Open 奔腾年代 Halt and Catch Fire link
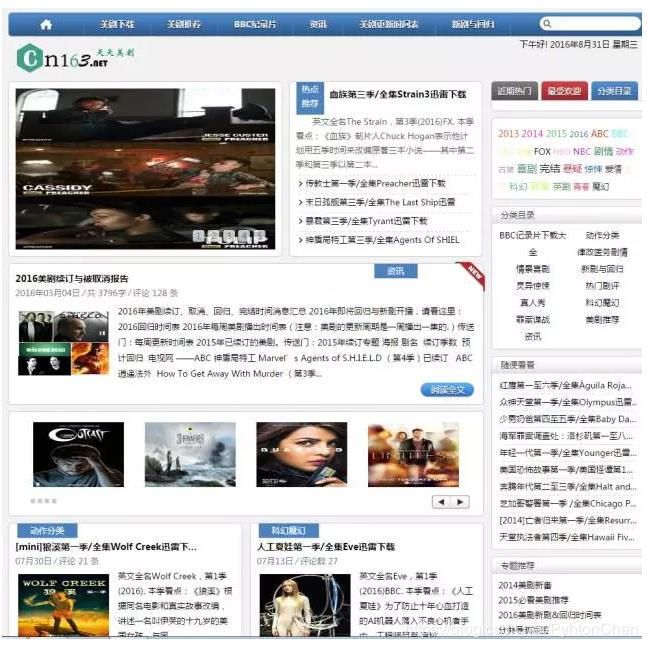 click(568, 487)
